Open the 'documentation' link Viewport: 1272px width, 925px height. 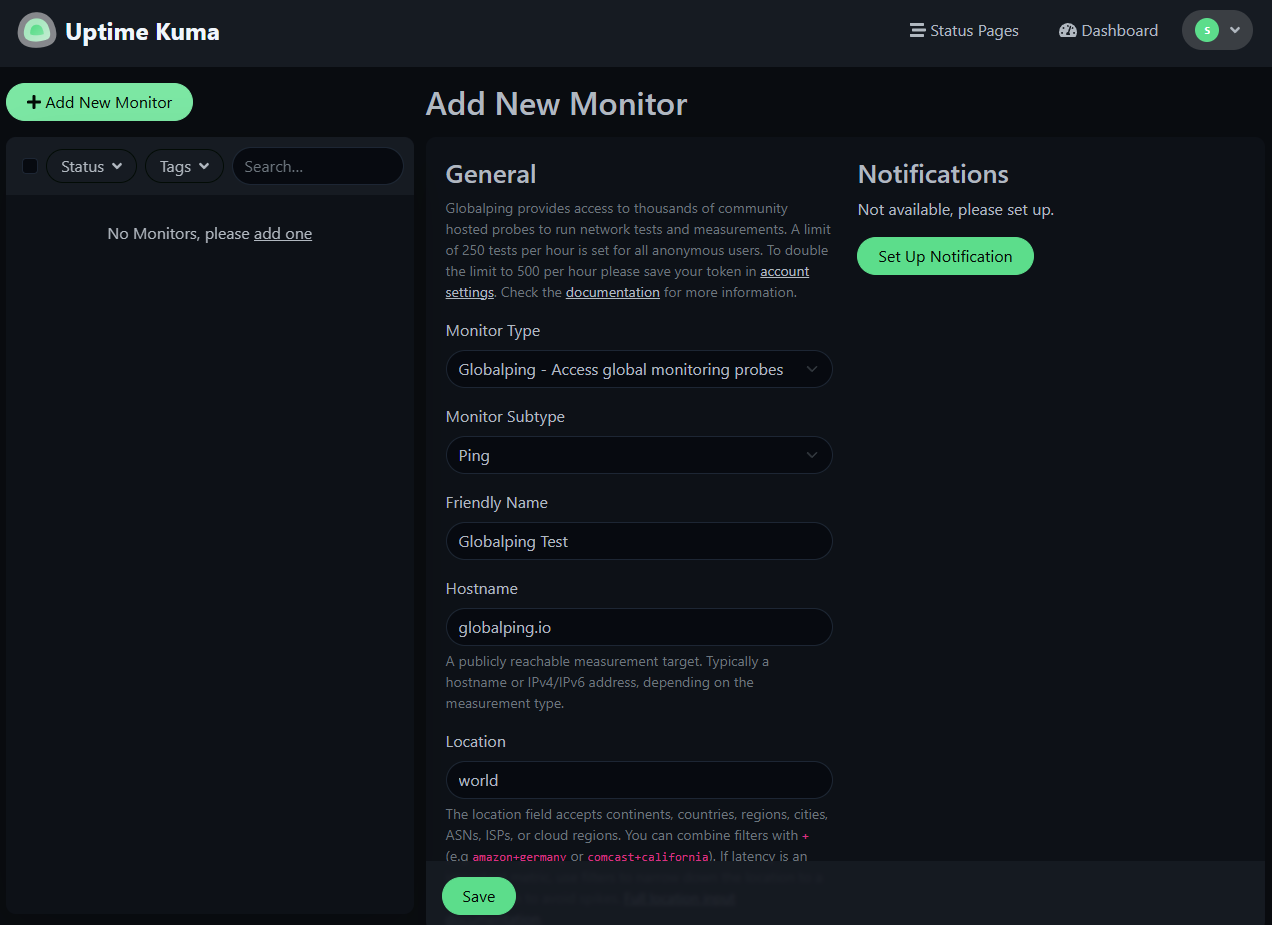tap(612, 291)
